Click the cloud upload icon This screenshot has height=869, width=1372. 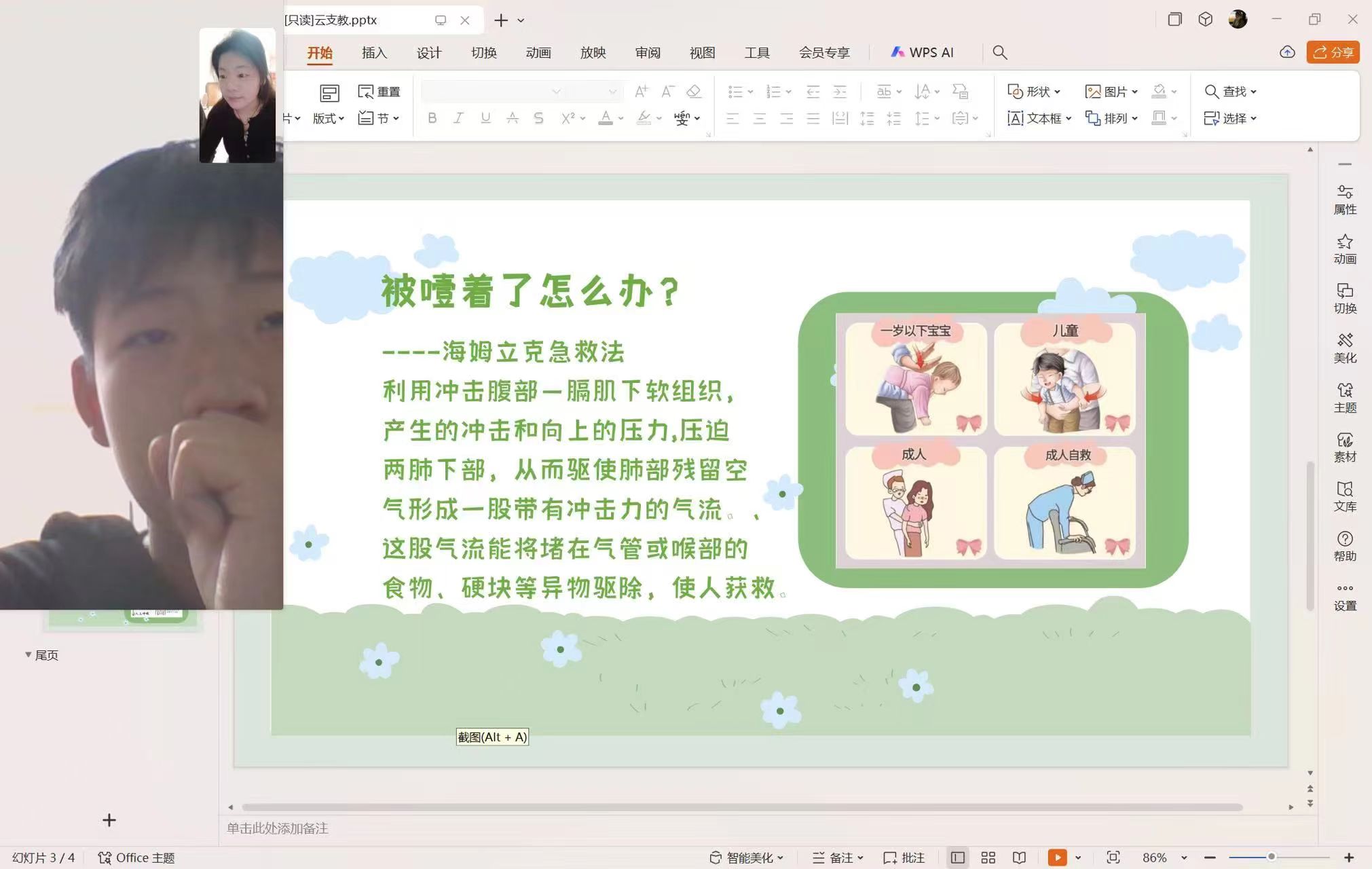tap(1287, 52)
